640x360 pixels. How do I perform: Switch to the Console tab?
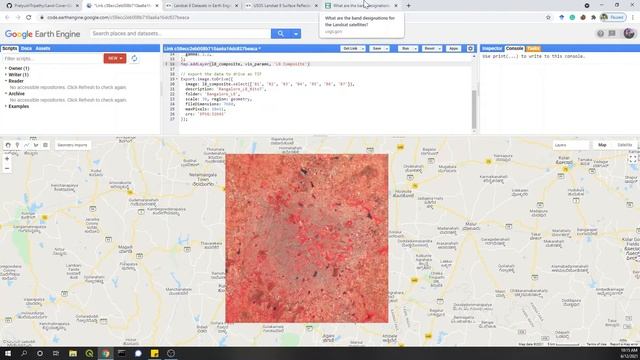point(514,48)
